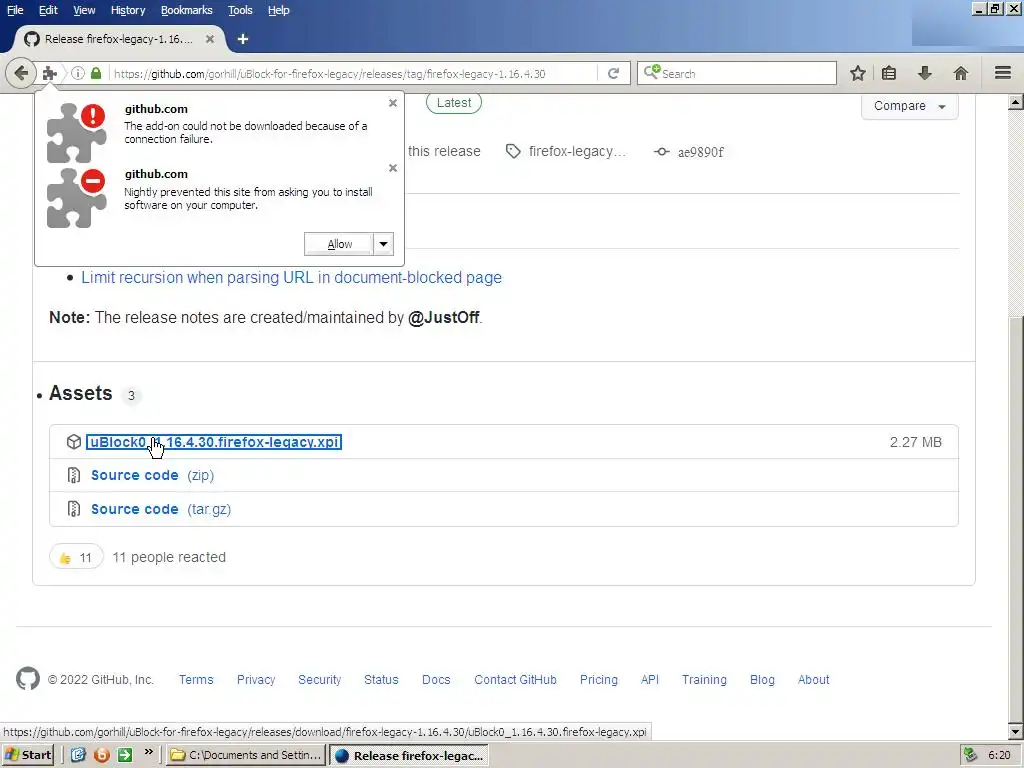
Task: Go to home page via house icon
Action: pyautogui.click(x=960, y=73)
